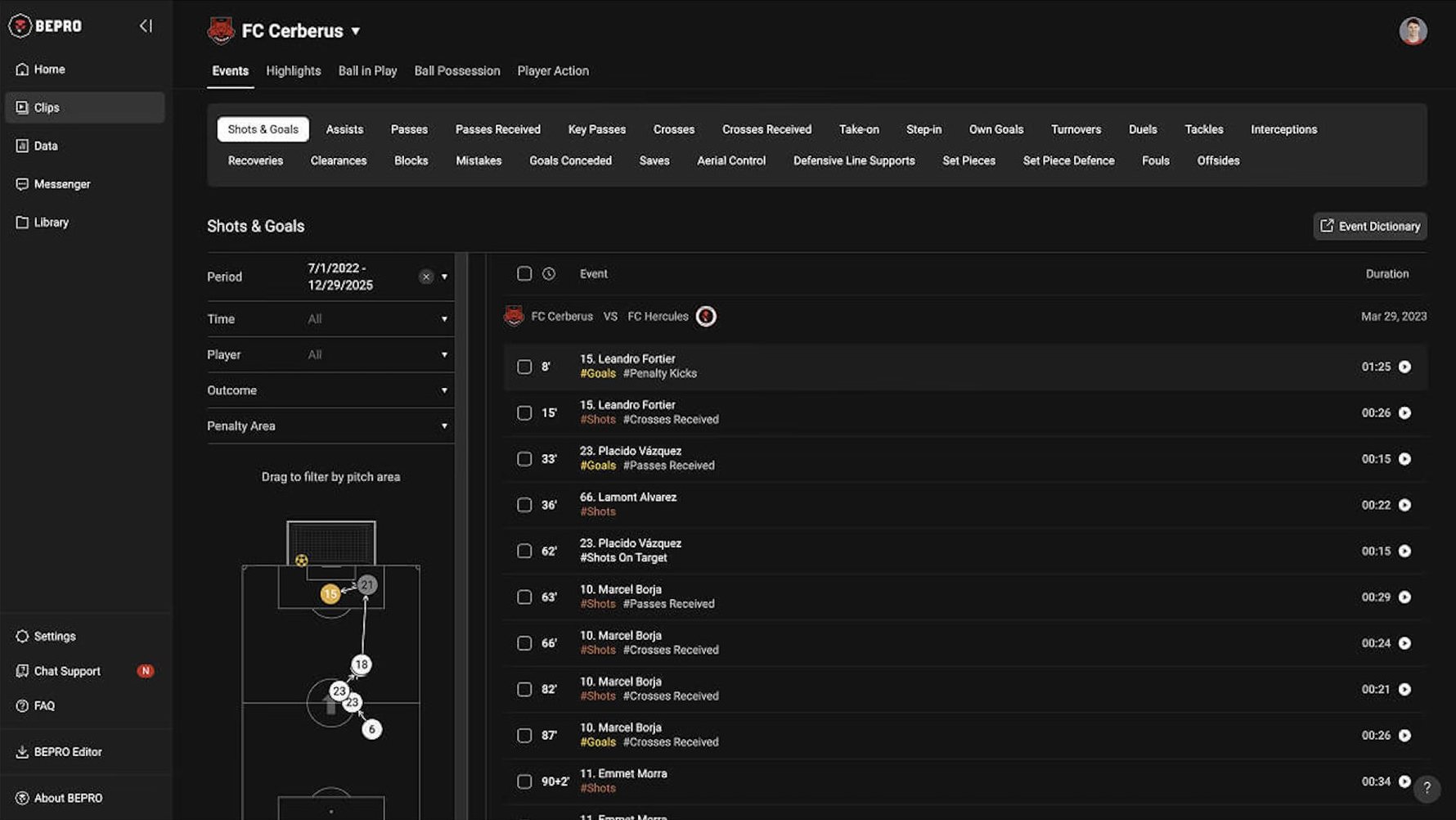Open the FAQ page
This screenshot has width=1456, height=820.
coord(84,706)
